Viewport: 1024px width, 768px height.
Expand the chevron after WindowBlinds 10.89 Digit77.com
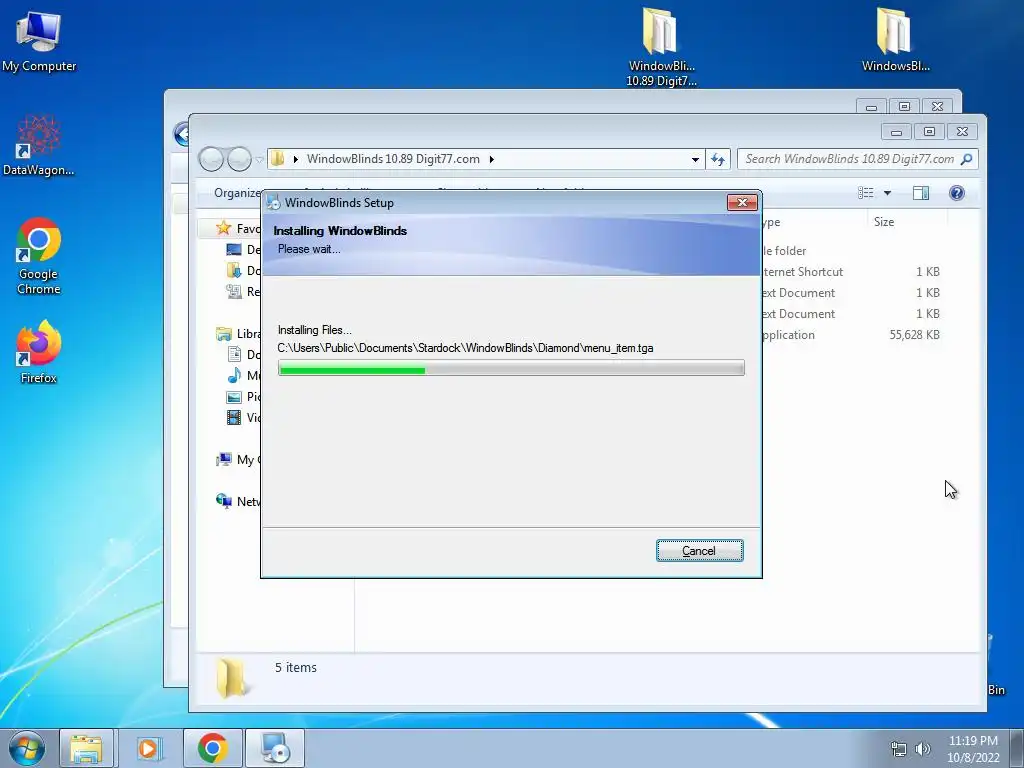(x=492, y=159)
